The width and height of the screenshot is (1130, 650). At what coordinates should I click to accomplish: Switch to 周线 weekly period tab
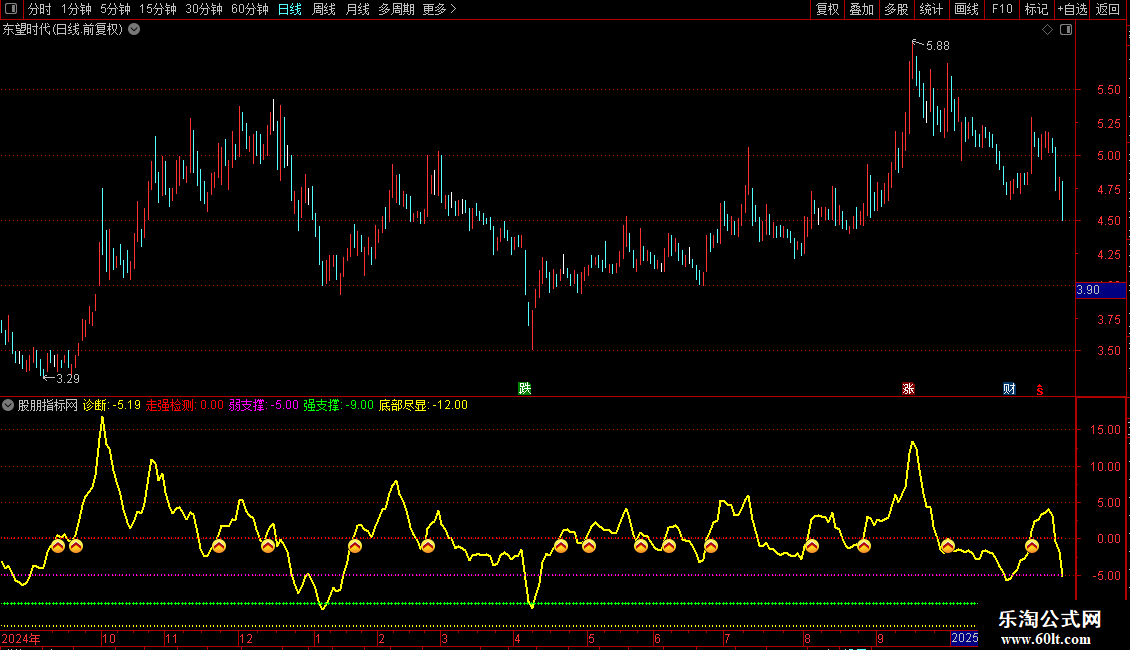click(x=324, y=10)
